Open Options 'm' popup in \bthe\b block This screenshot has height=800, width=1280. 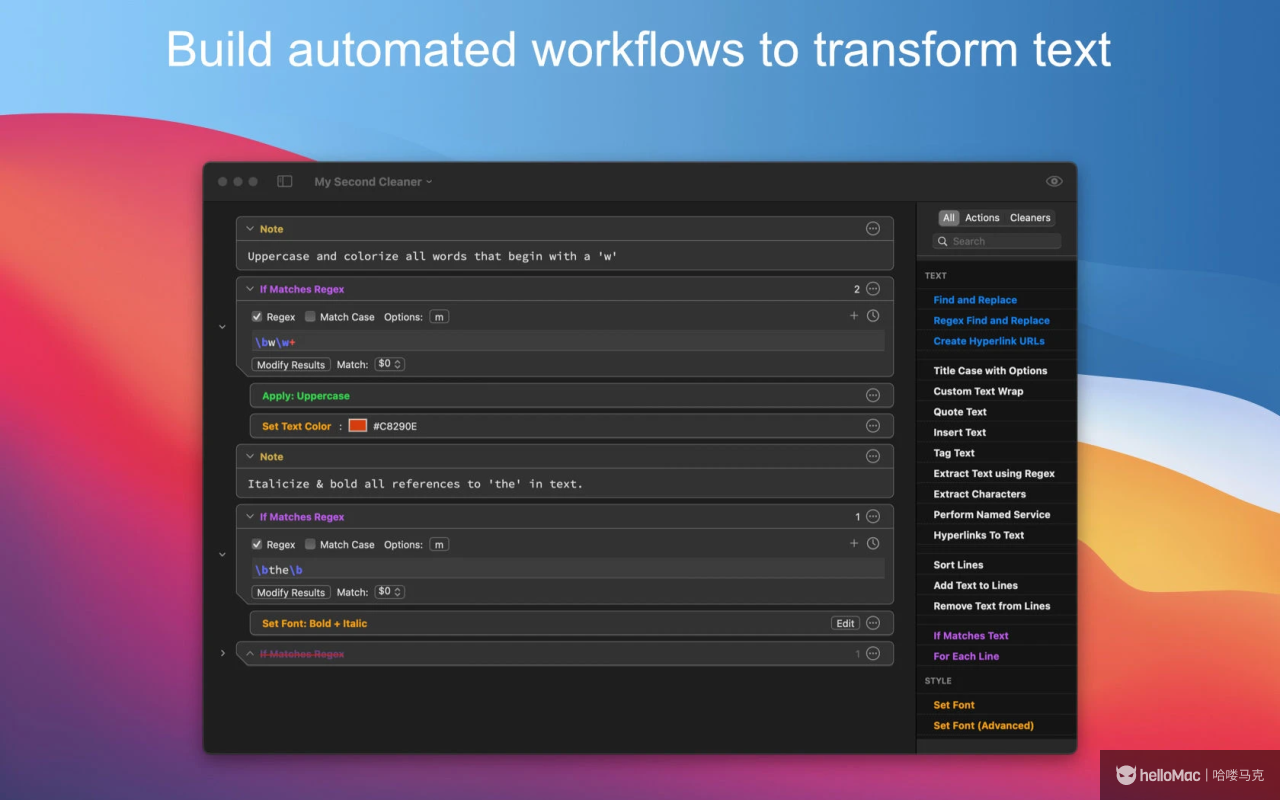[x=439, y=545]
